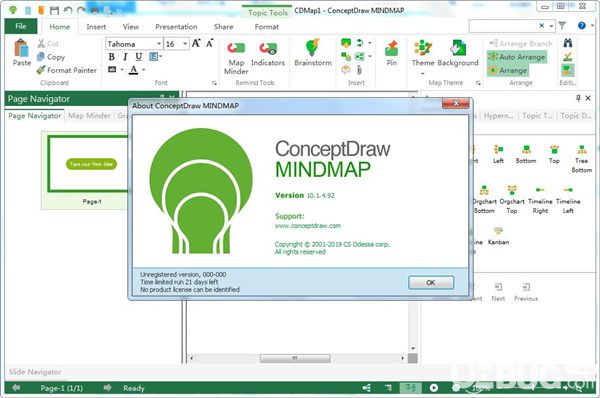This screenshot has height=398, width=600.
Task: Switch to the View ribbon tab
Action: tap(130, 27)
